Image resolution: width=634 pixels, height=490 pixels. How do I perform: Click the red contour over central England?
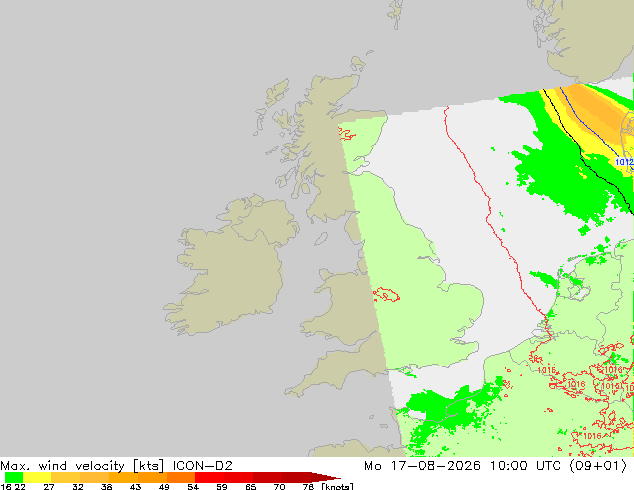click(386, 294)
